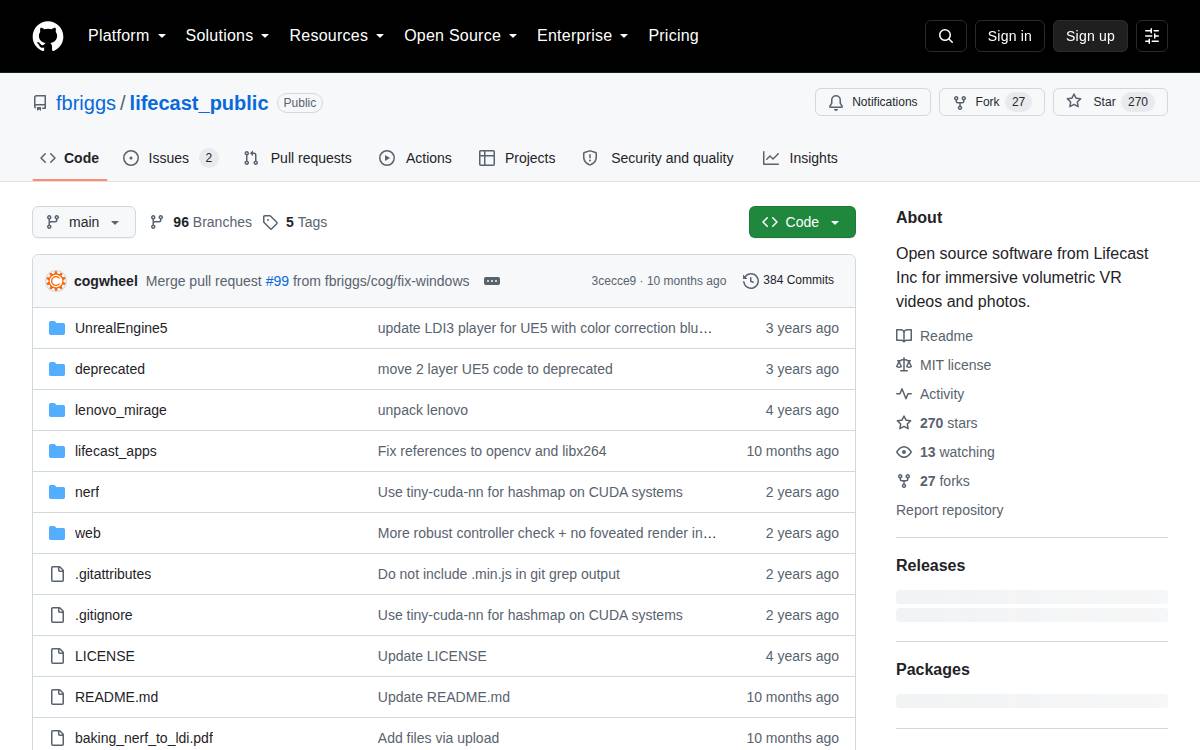
Task: Click the history clock icon near Commits
Action: 751,281
